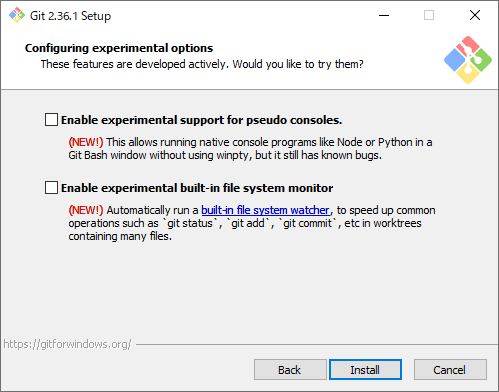The width and height of the screenshot is (499, 392).
Task: Click the gitforwindows.org URL text
Action: point(67,344)
